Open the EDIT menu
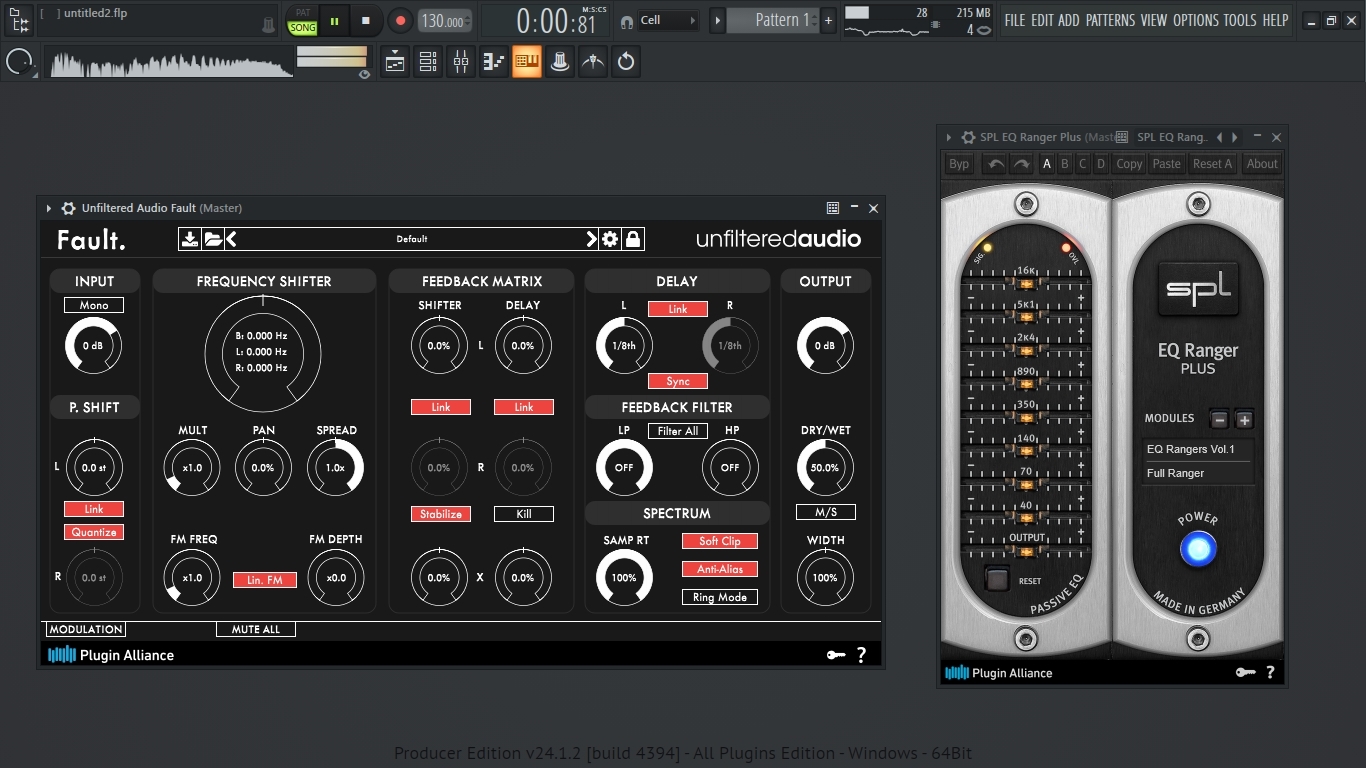The image size is (1366, 768). pos(1042,20)
